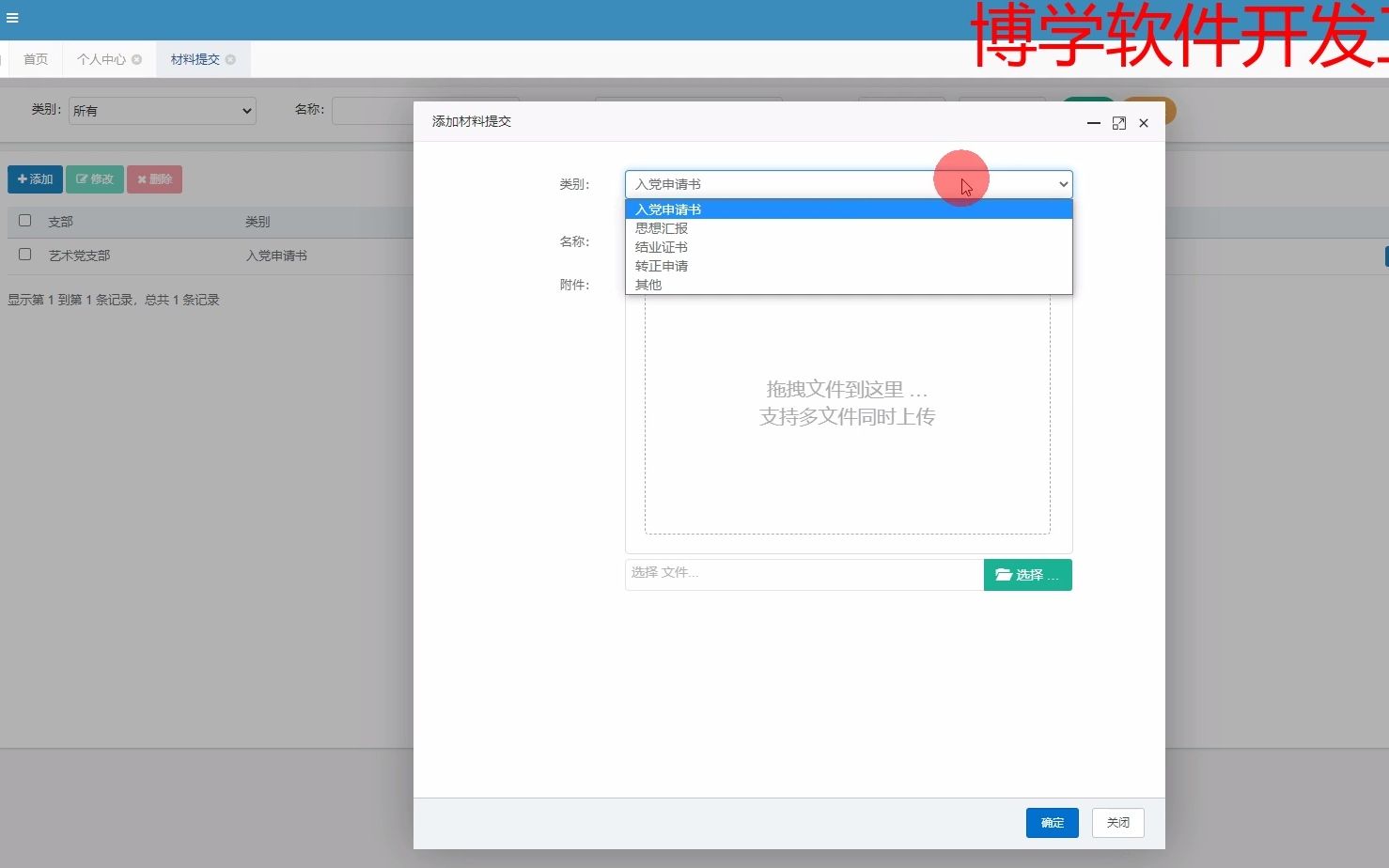This screenshot has height=868, width=1389.
Task: Tick the select-all checkbox in table header
Action: (x=25, y=221)
